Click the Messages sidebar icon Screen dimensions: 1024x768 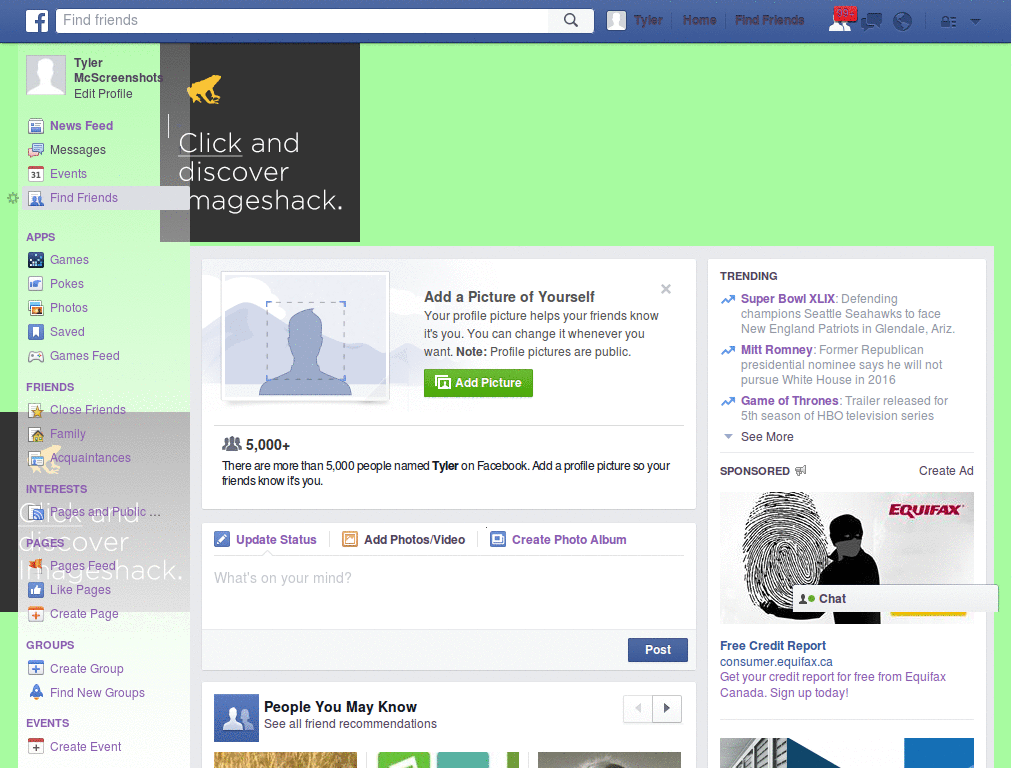[x=36, y=150]
